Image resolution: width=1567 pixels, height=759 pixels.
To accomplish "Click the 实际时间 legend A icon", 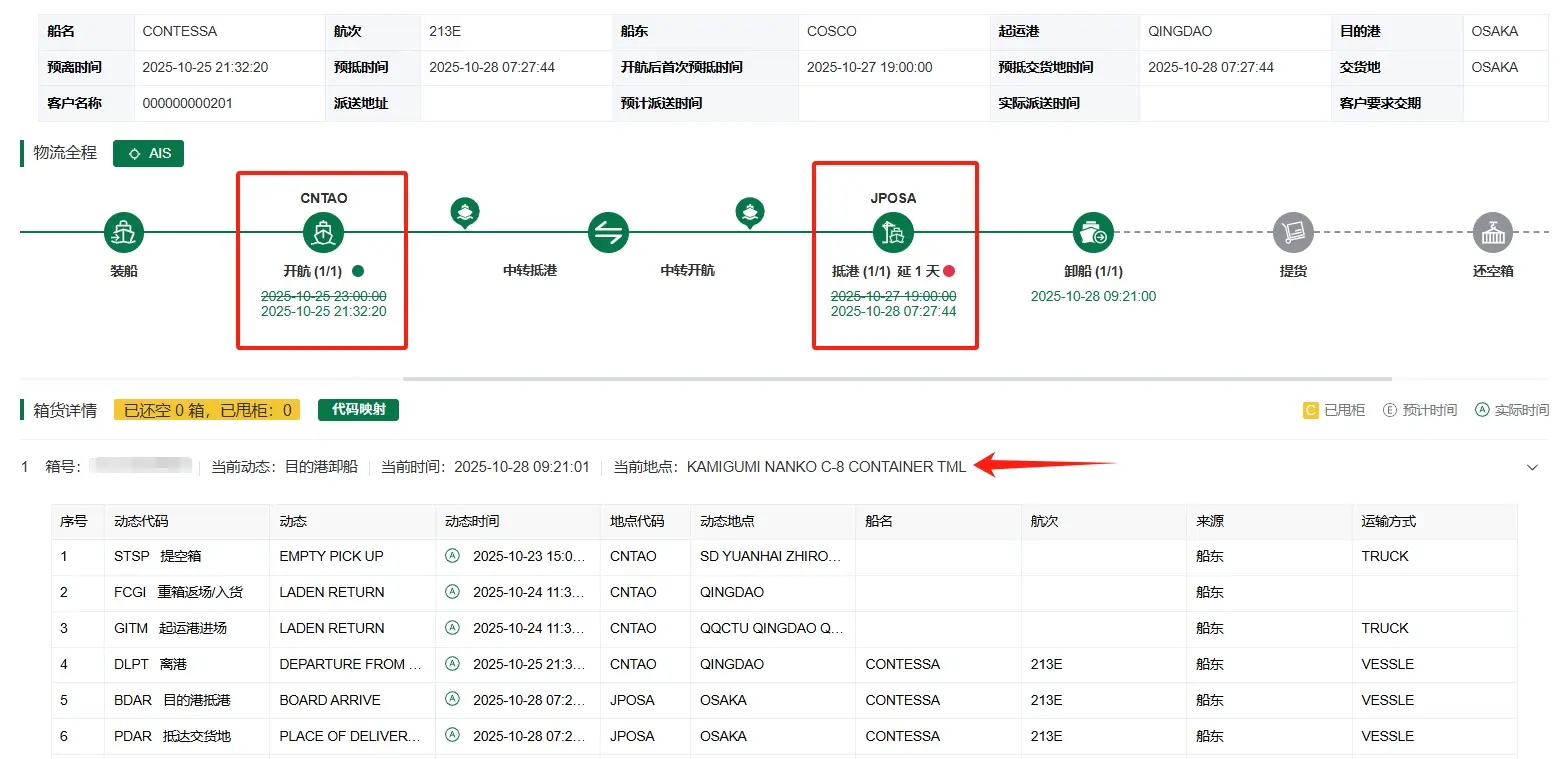I will click(x=1482, y=410).
